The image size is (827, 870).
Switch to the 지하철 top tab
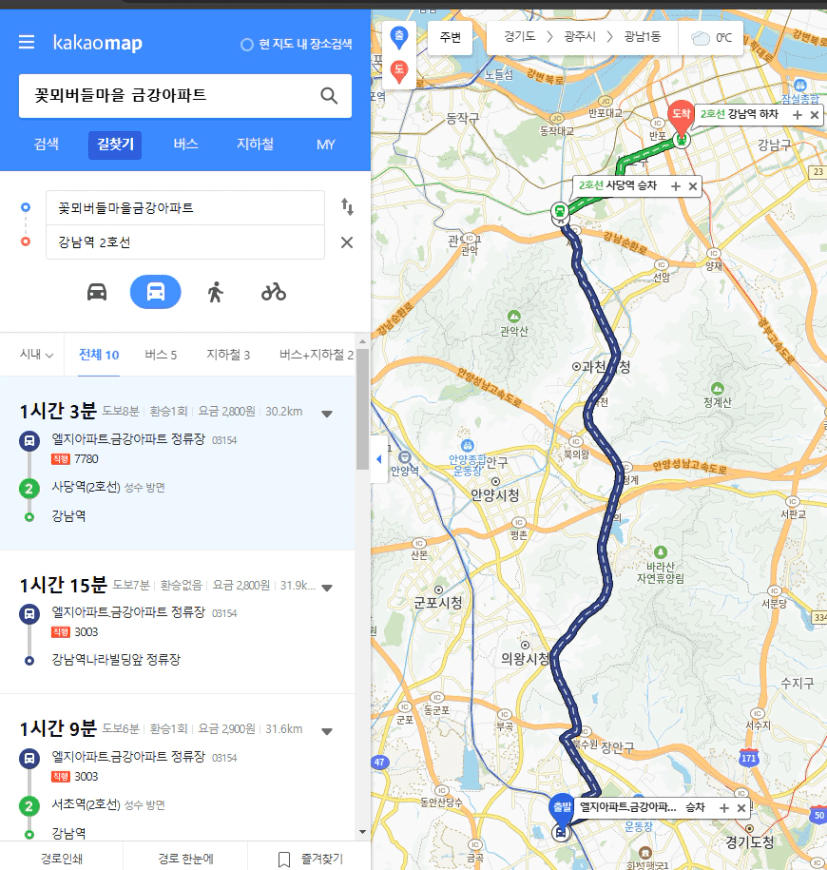point(255,144)
